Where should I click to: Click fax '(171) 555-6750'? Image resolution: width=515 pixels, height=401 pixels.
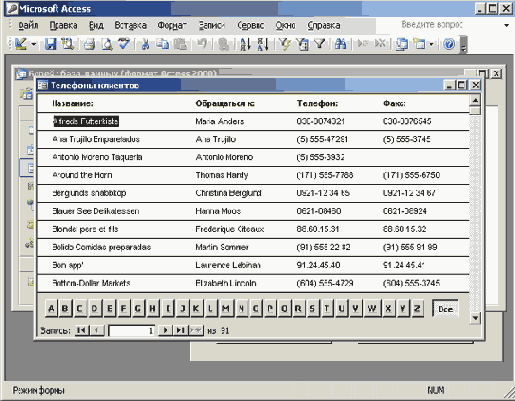(x=411, y=175)
